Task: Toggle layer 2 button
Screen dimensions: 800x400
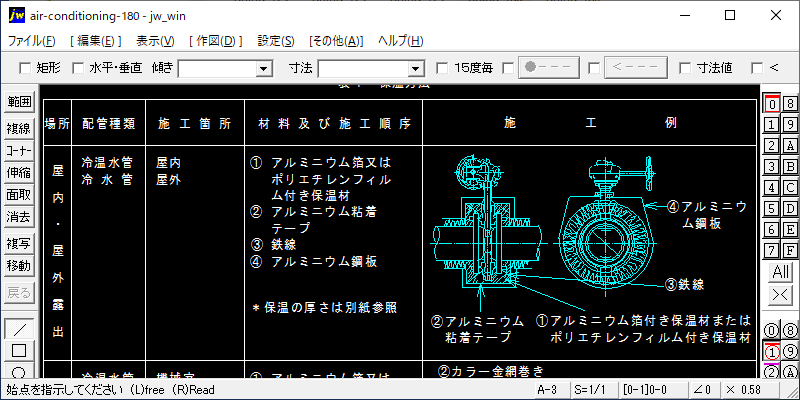Action: (772, 146)
